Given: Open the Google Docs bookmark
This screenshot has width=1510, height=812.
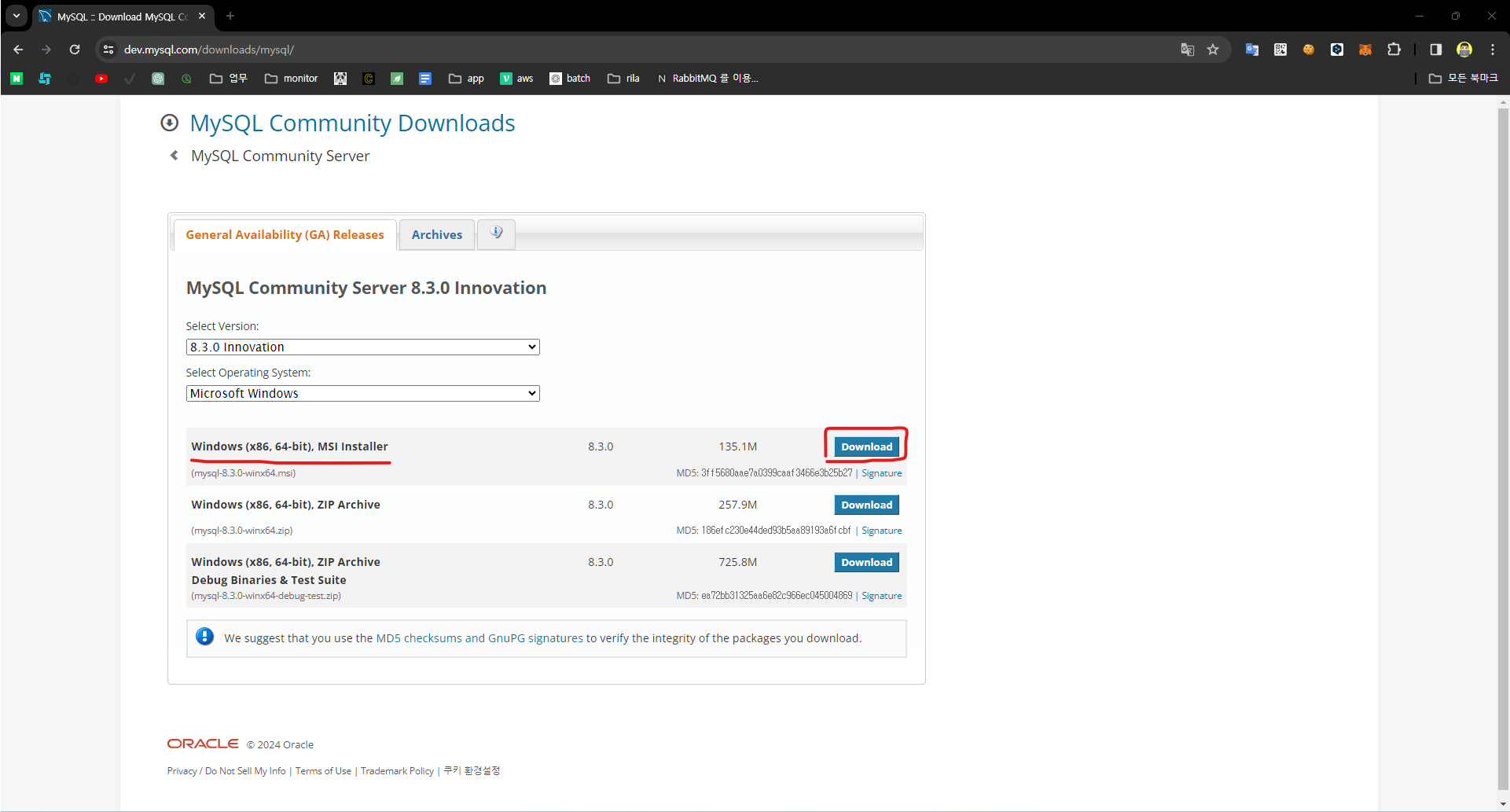Looking at the screenshot, I should tap(425, 79).
